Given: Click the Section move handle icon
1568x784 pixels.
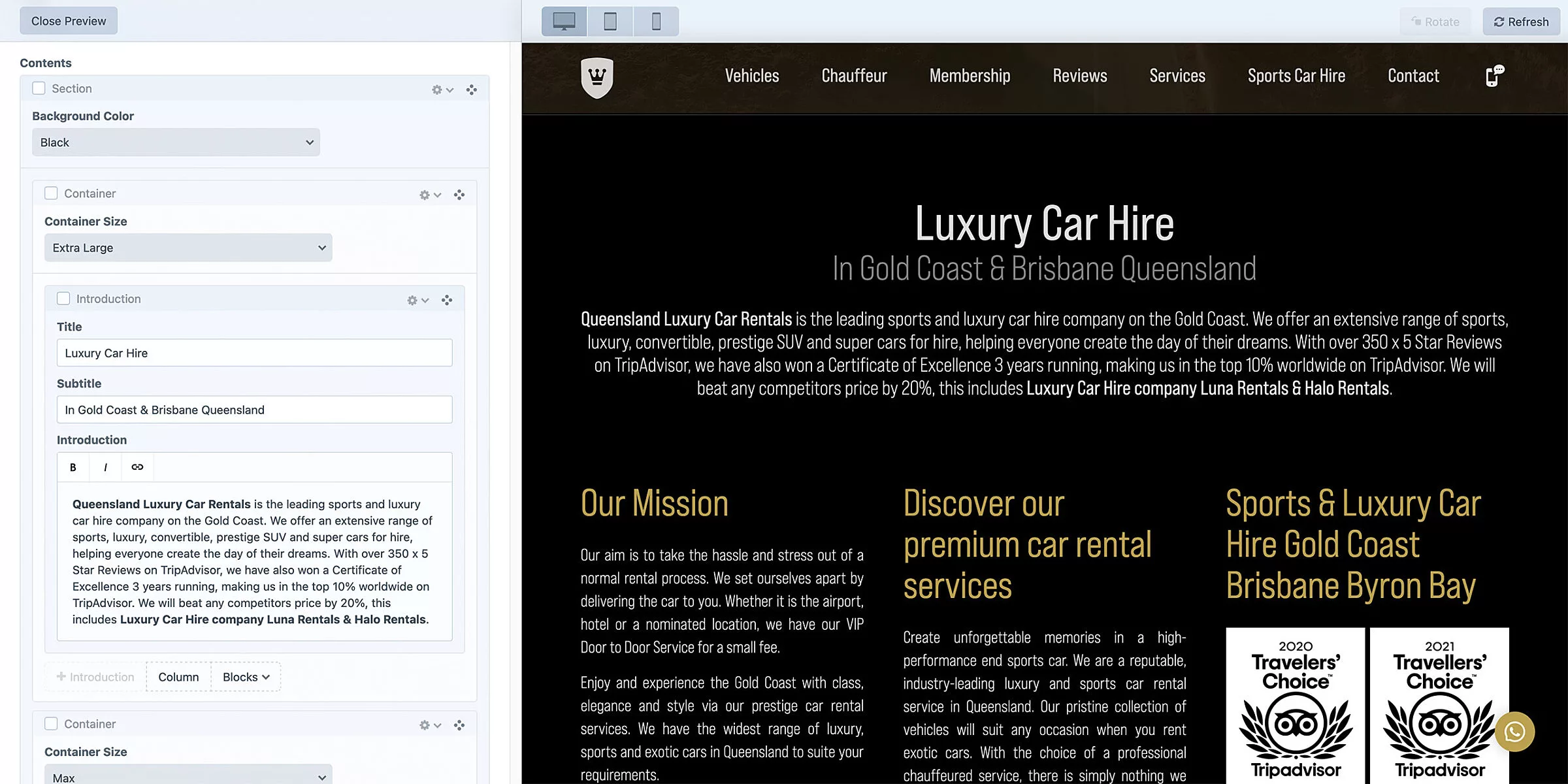Looking at the screenshot, I should pos(472,90).
